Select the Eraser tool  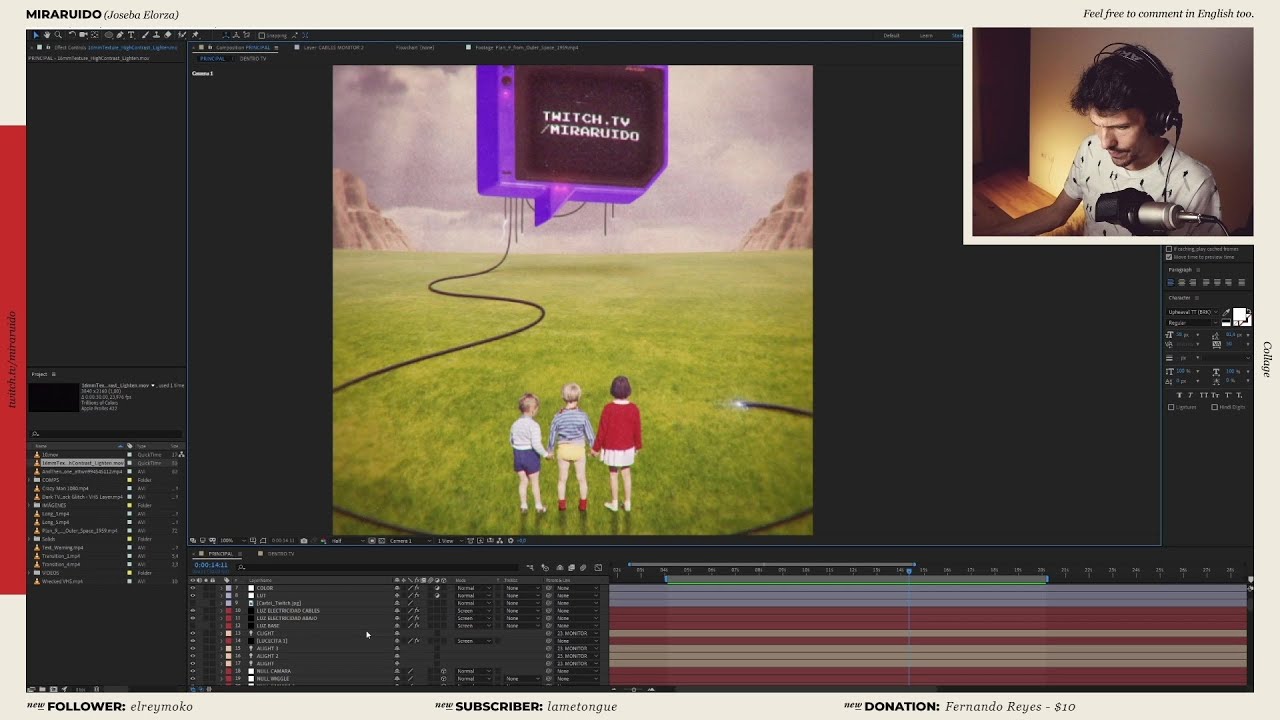tap(167, 35)
